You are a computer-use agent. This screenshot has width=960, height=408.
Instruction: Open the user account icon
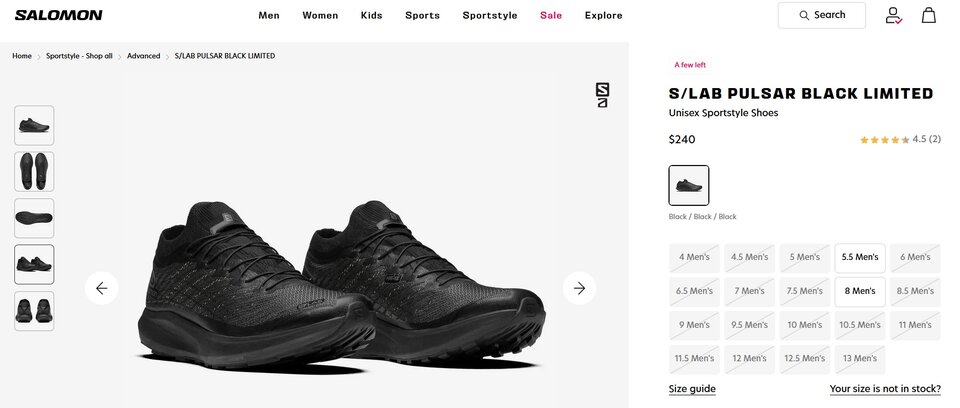coord(893,15)
